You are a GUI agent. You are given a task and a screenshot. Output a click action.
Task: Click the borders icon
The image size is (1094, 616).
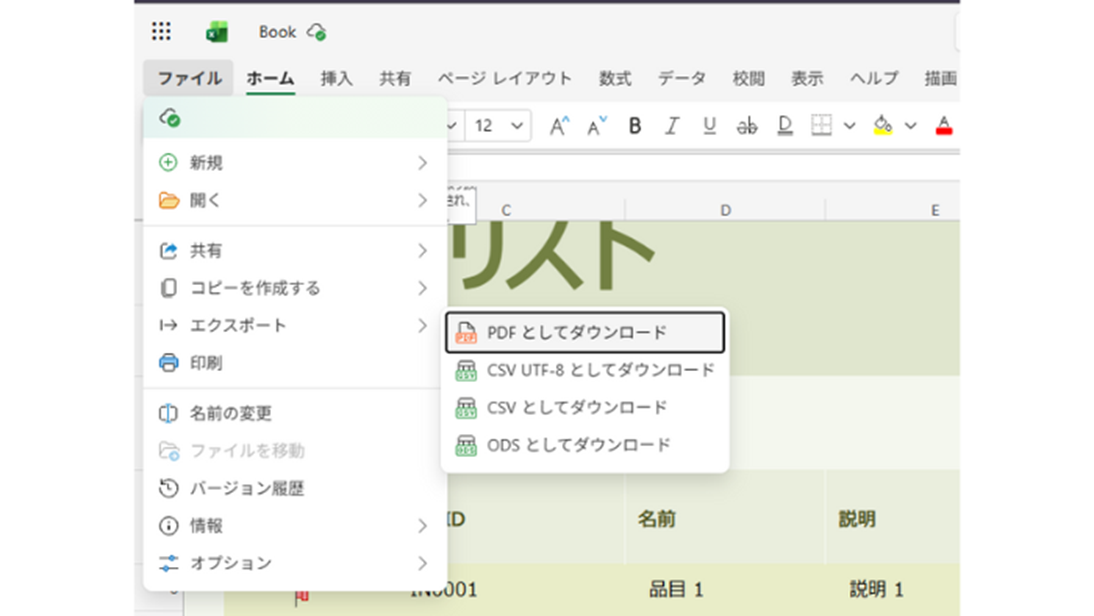click(821, 126)
